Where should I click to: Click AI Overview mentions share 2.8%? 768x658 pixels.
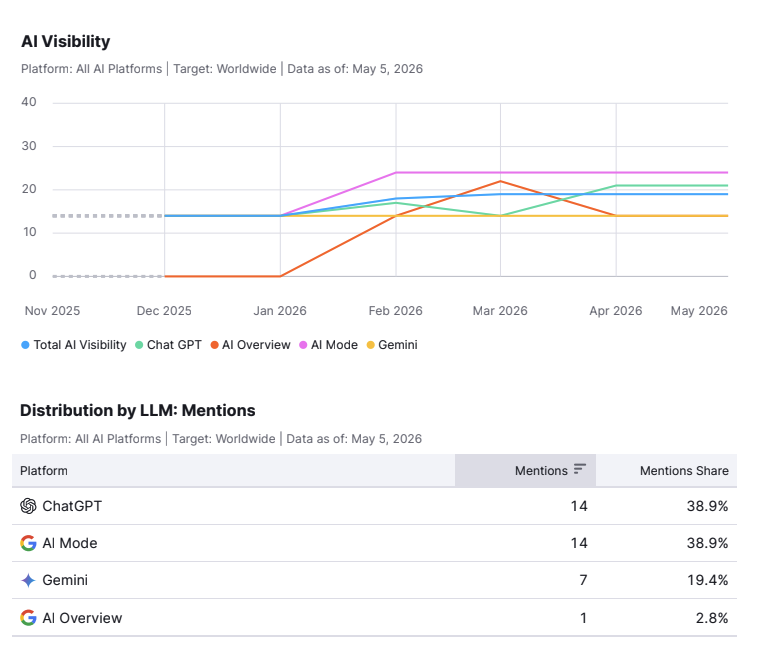(712, 618)
